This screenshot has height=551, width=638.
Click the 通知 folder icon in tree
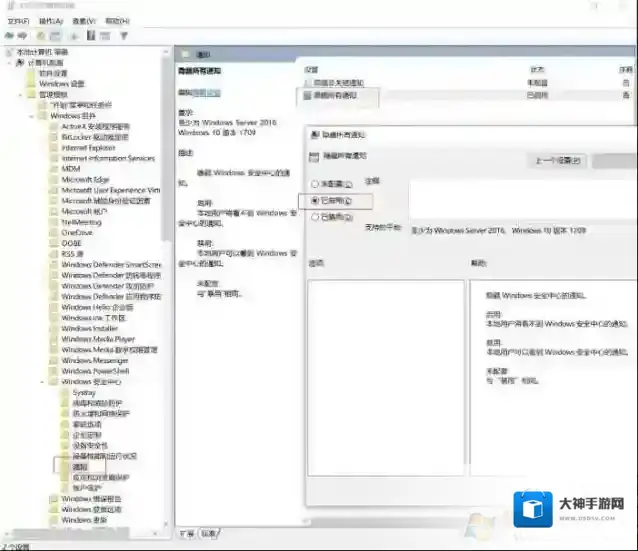point(65,467)
